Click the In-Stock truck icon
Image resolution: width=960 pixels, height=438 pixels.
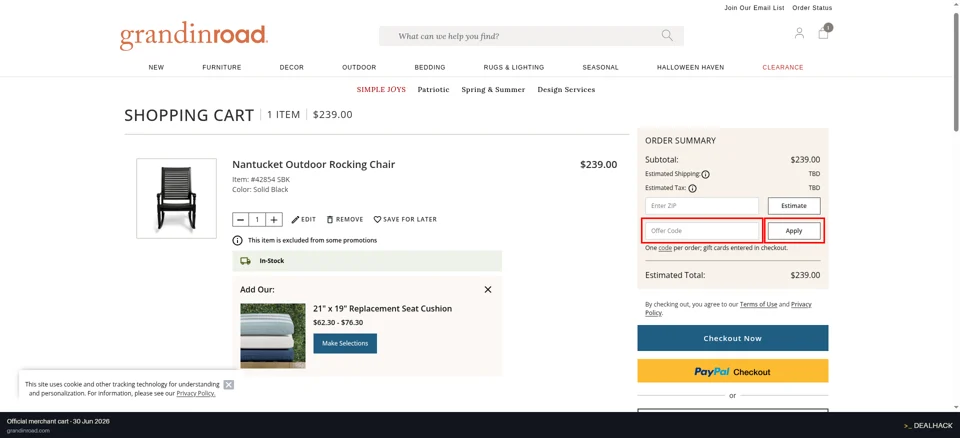point(246,261)
